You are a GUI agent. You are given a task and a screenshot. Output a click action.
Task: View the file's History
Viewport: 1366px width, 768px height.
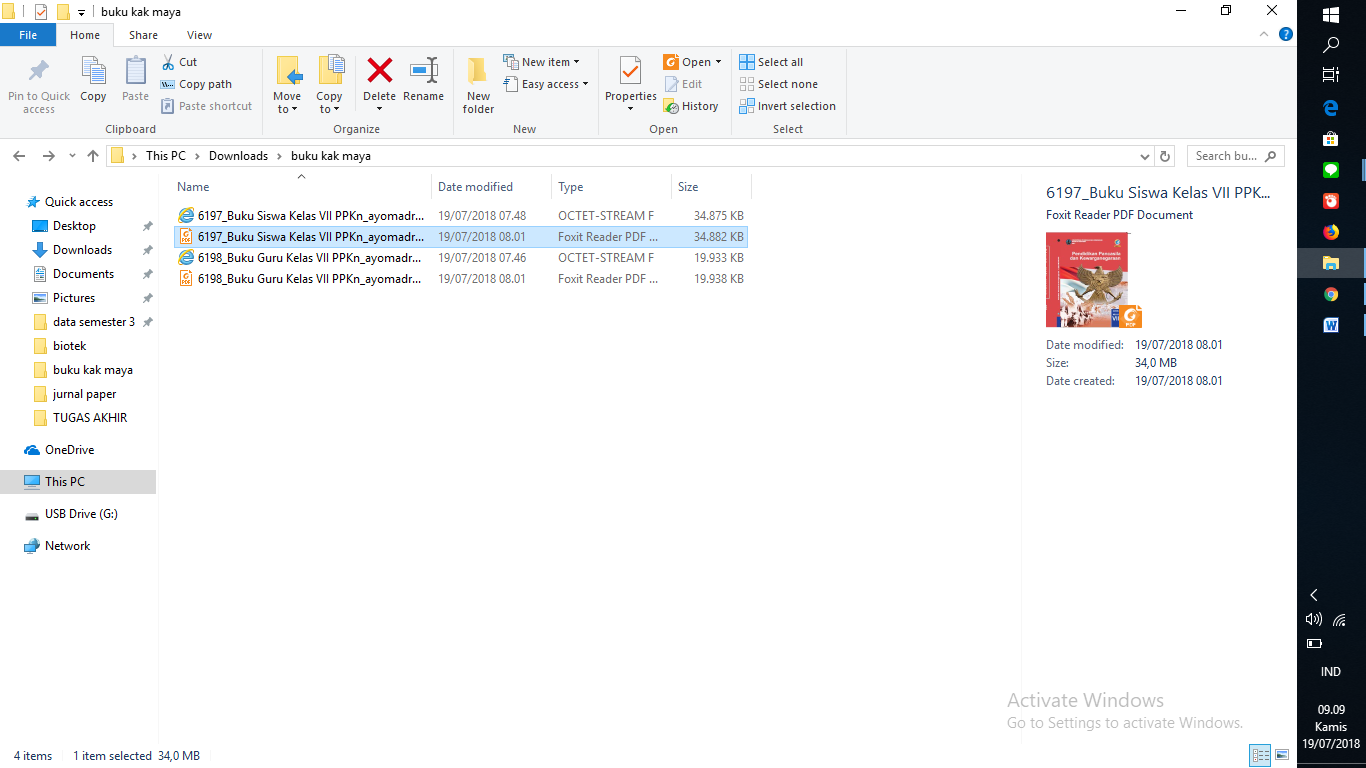(692, 105)
